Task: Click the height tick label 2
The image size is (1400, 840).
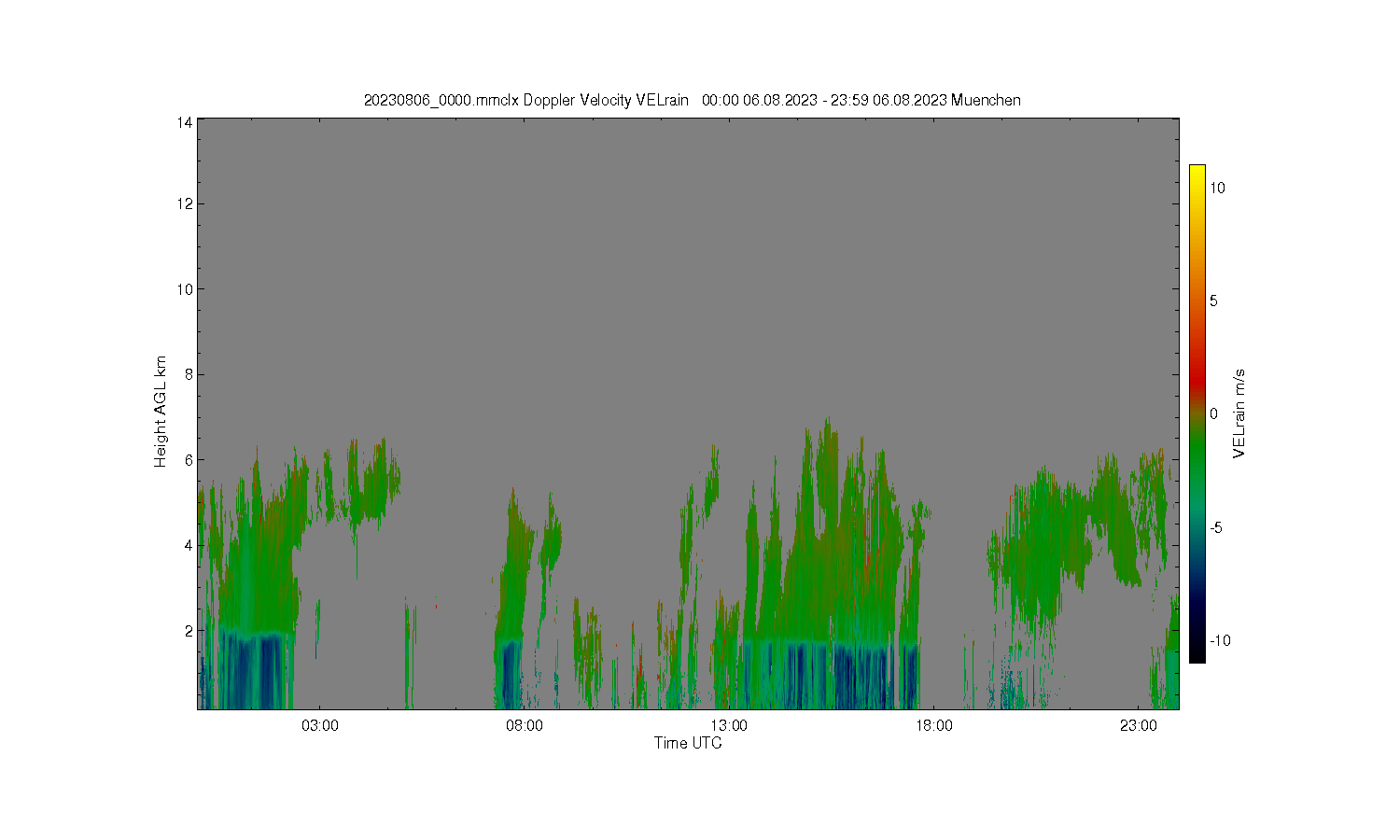Action: coord(189,631)
